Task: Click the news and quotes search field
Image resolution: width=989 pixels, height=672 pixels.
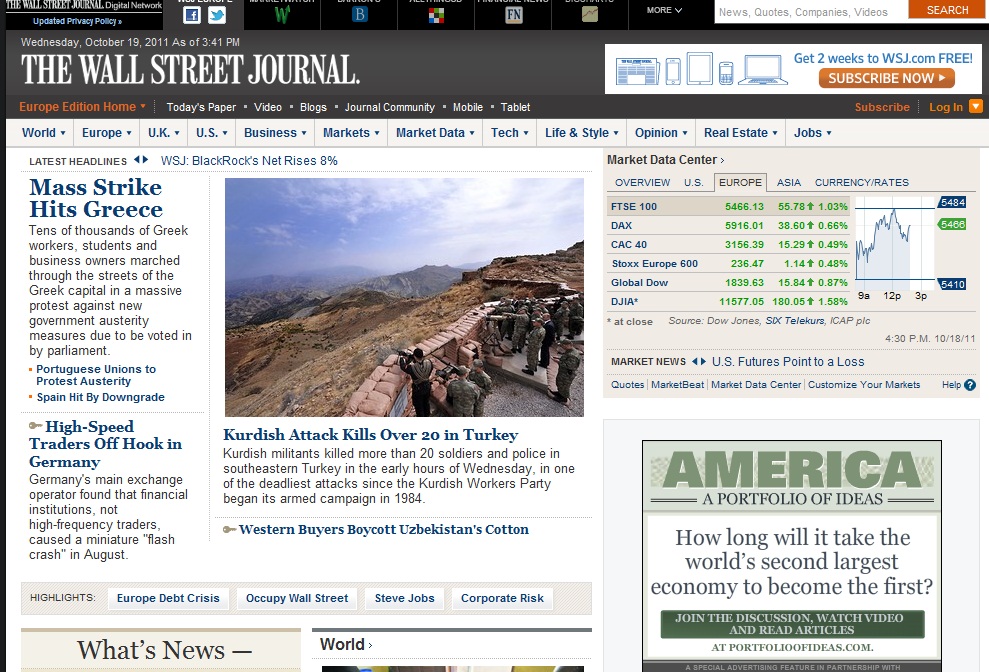Action: (x=811, y=11)
